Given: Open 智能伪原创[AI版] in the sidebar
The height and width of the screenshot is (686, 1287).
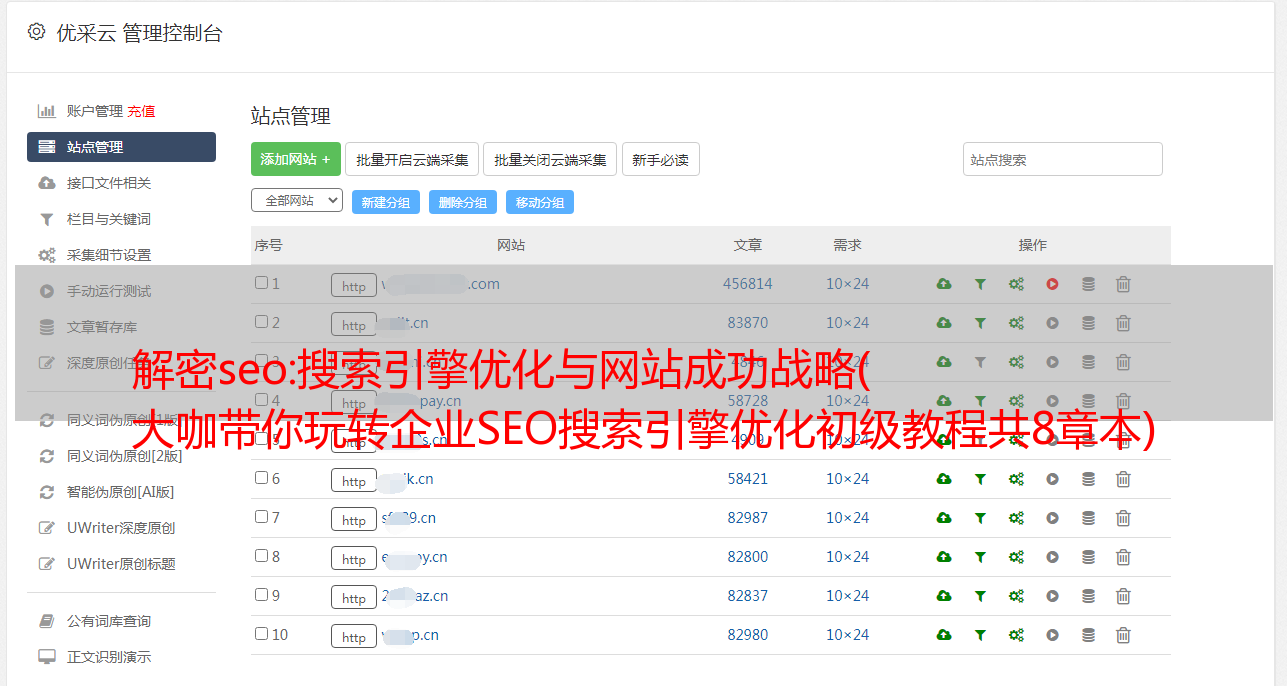Looking at the screenshot, I should point(121,492).
